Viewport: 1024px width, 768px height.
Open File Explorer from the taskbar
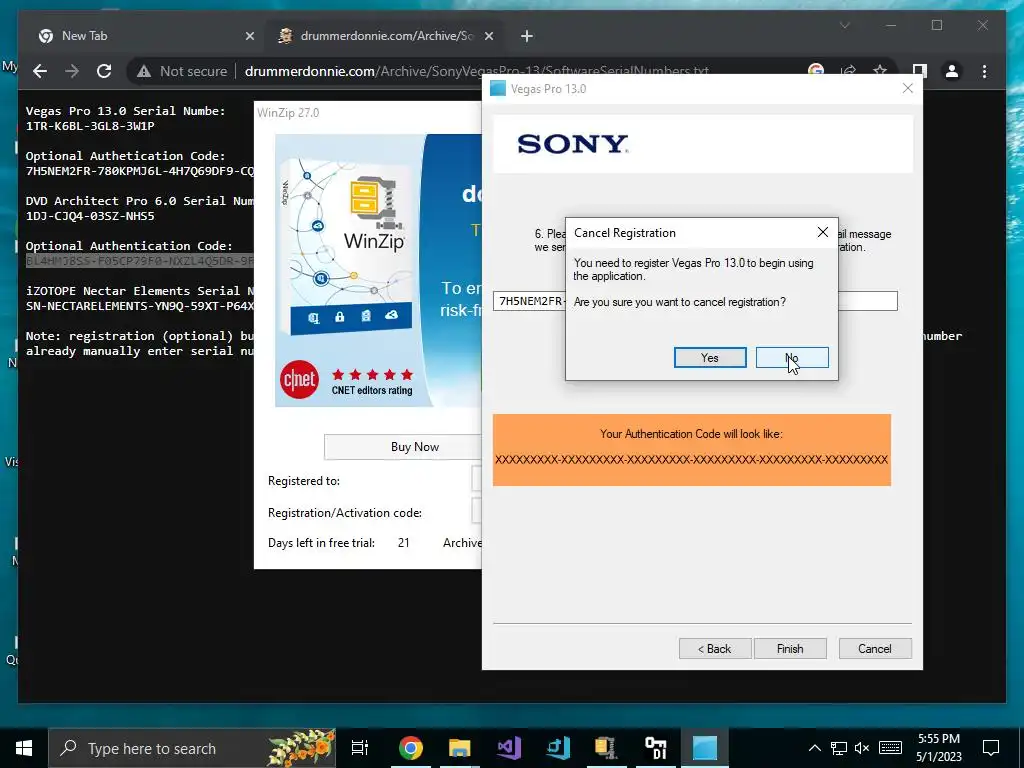point(460,748)
